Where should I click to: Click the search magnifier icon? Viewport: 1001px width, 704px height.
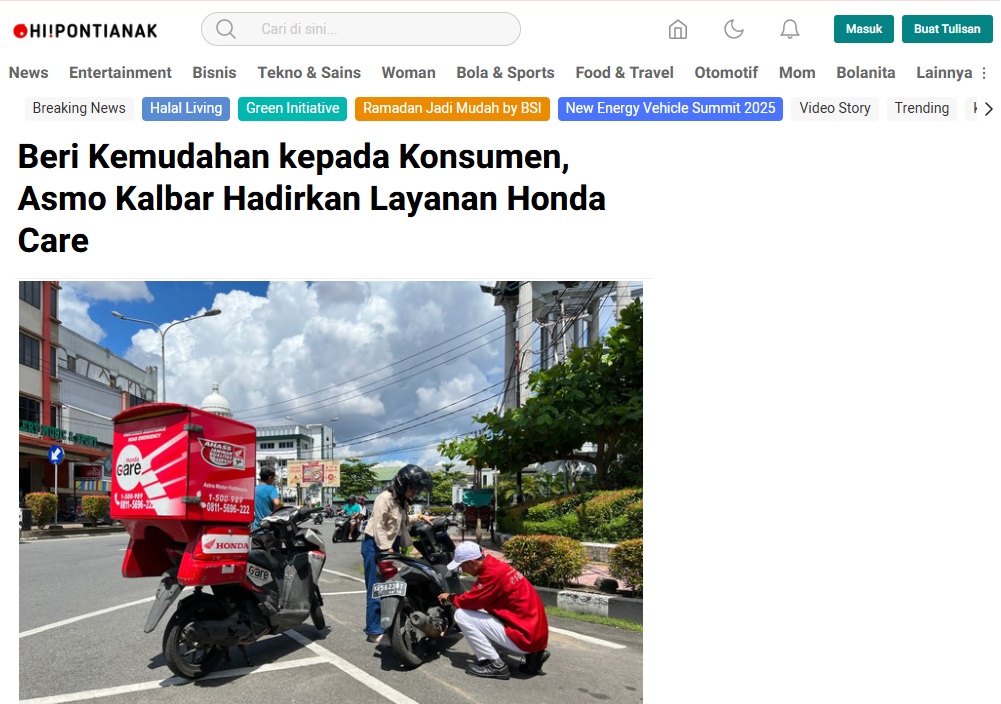(x=225, y=29)
